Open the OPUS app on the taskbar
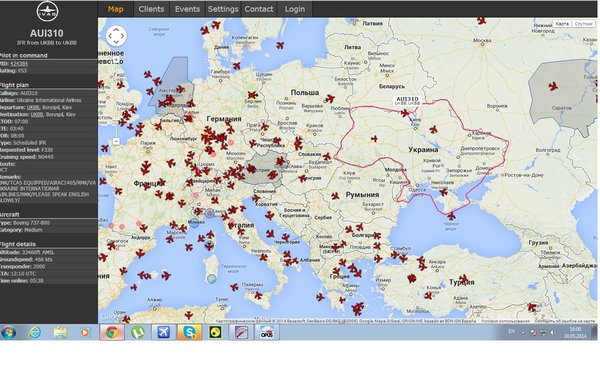Screen dimensions: 600x375 coord(267,332)
